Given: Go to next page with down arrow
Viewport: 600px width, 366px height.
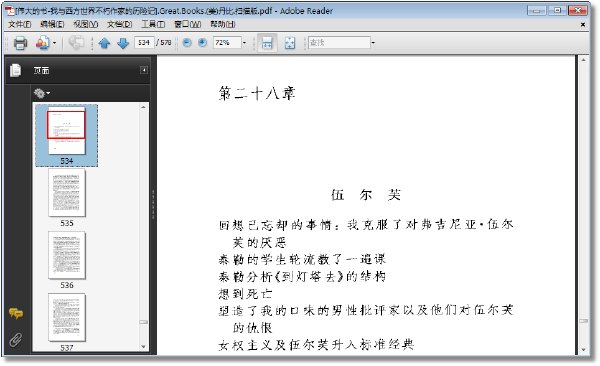Looking at the screenshot, I should click(x=123, y=43).
